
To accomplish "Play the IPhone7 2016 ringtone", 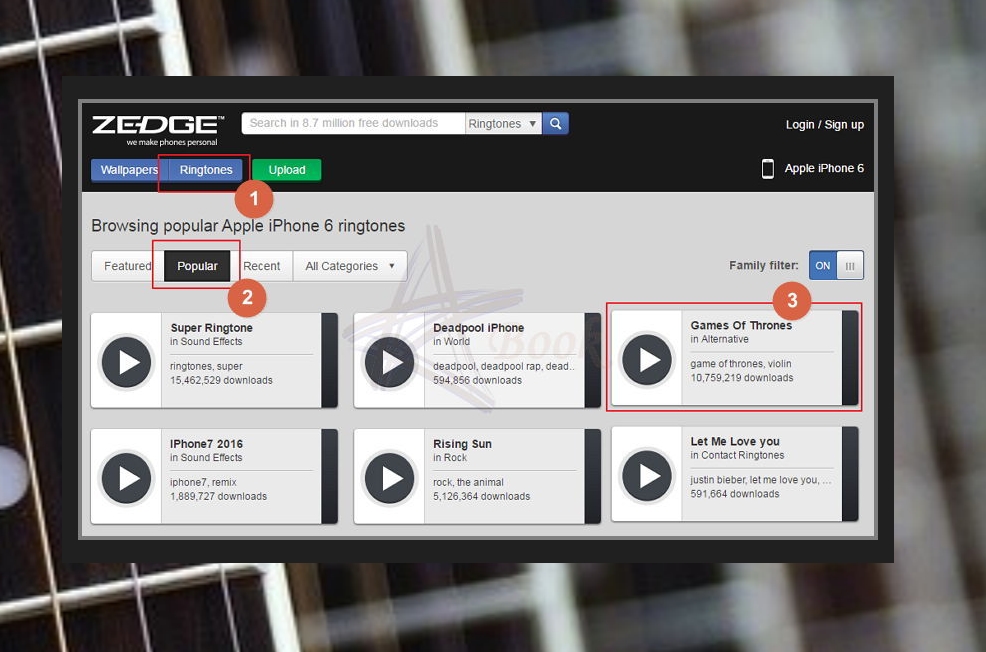I will click(126, 478).
